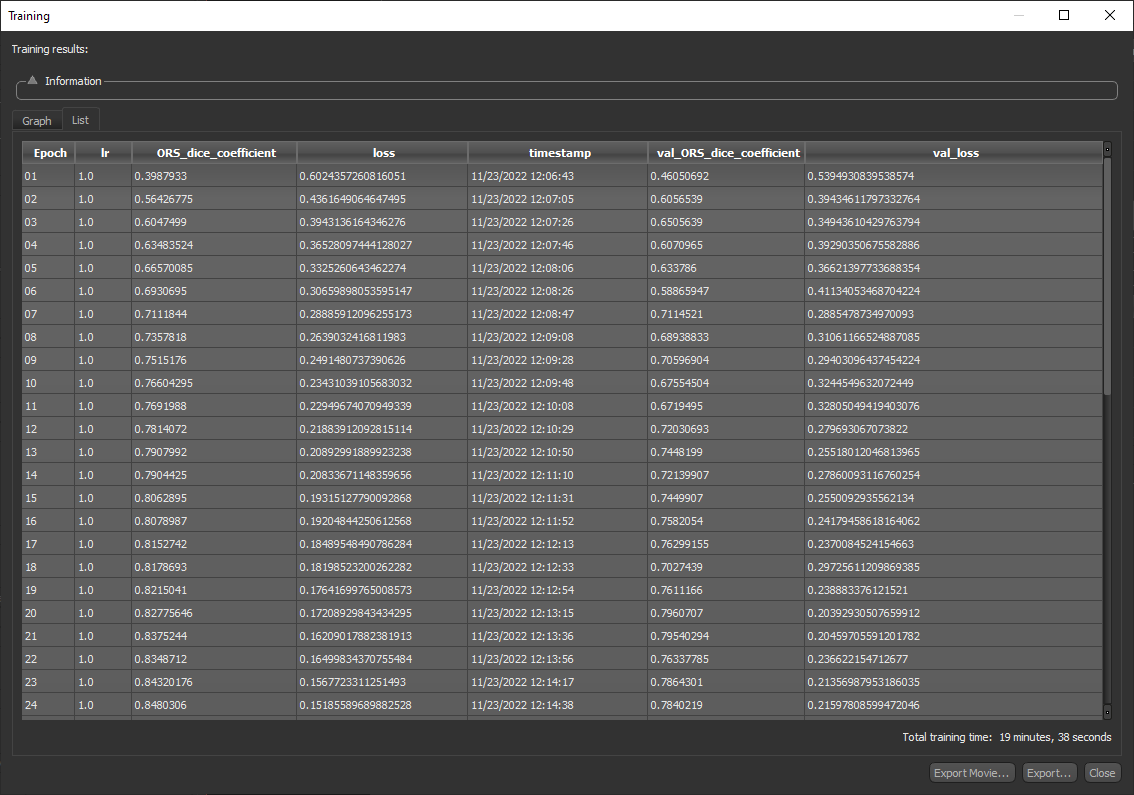This screenshot has width=1134, height=795.
Task: Click the vertical scrollbar handle in the table
Action: pyautogui.click(x=1107, y=275)
